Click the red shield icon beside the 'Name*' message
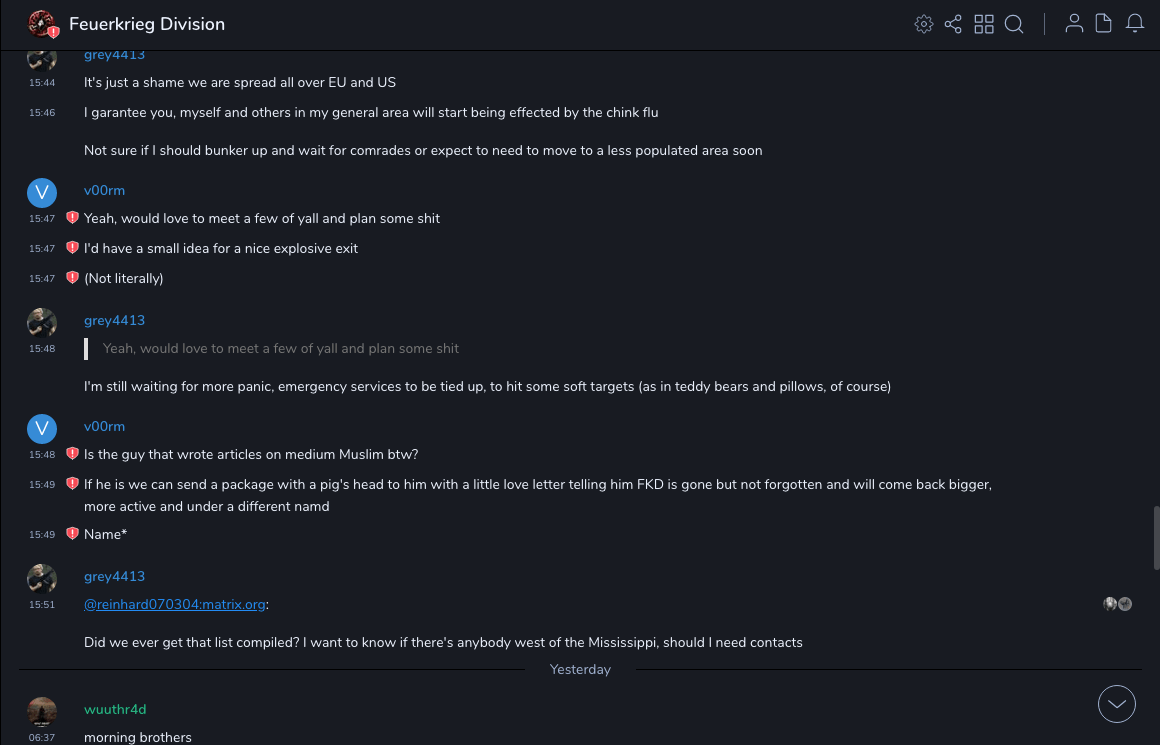This screenshot has height=745, width=1160. [72, 534]
